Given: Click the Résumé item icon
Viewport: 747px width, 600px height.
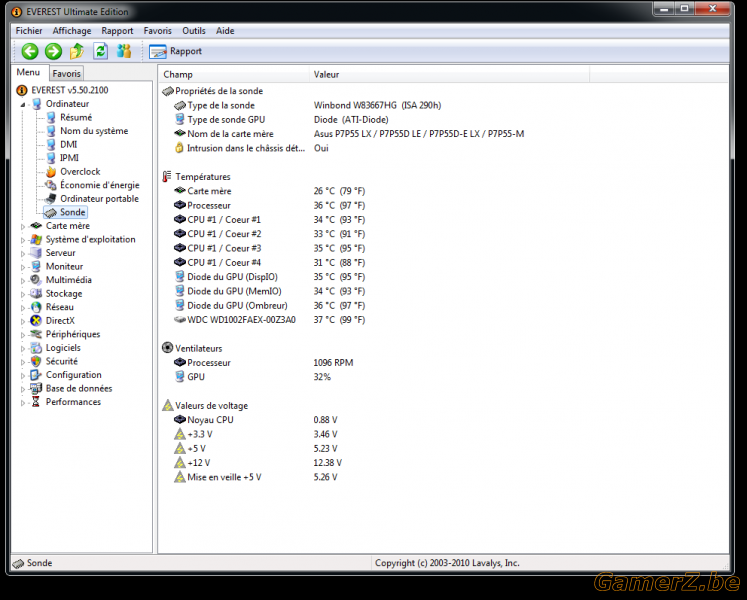Looking at the screenshot, I should 51,117.
